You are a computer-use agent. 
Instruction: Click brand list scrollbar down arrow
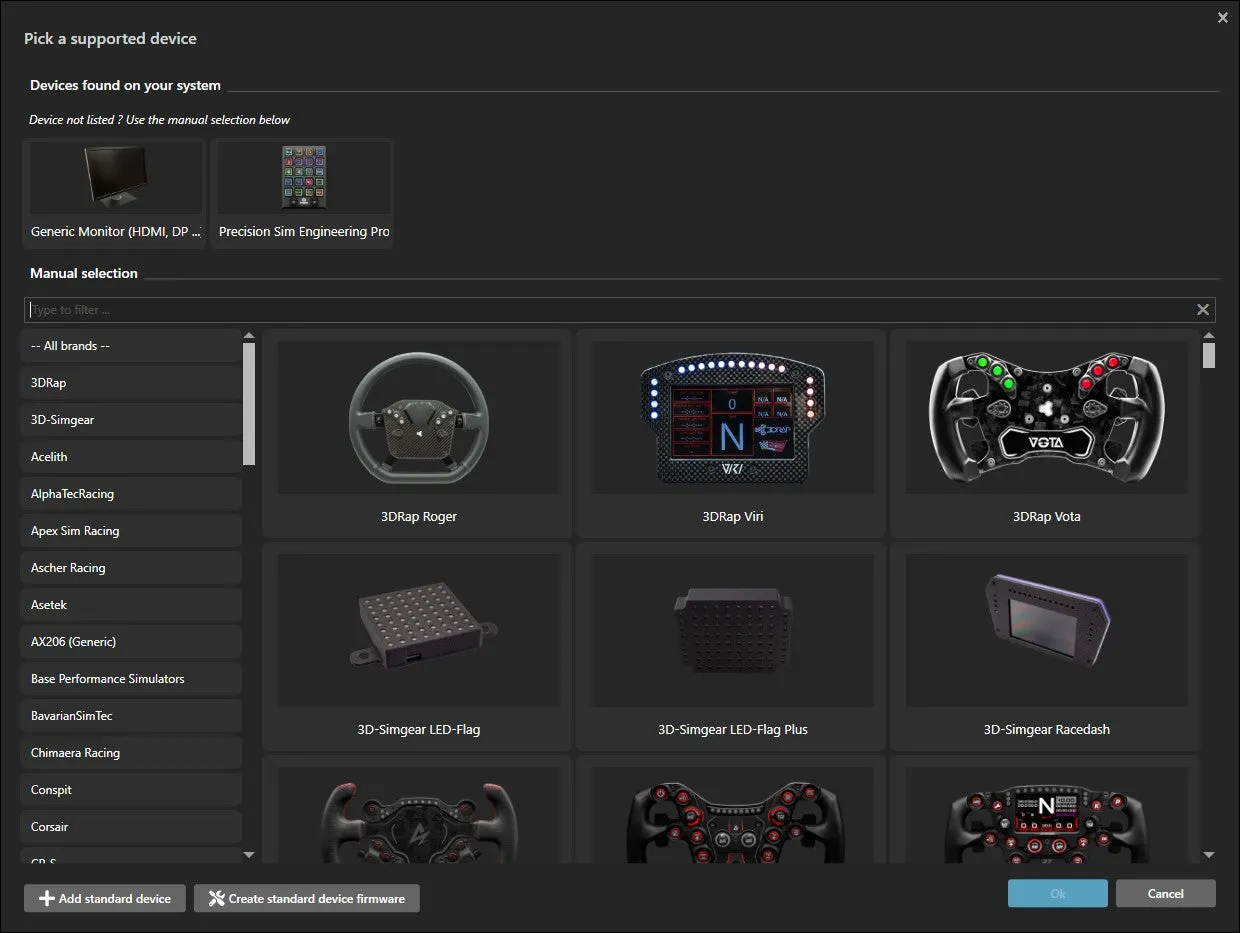[x=249, y=855]
